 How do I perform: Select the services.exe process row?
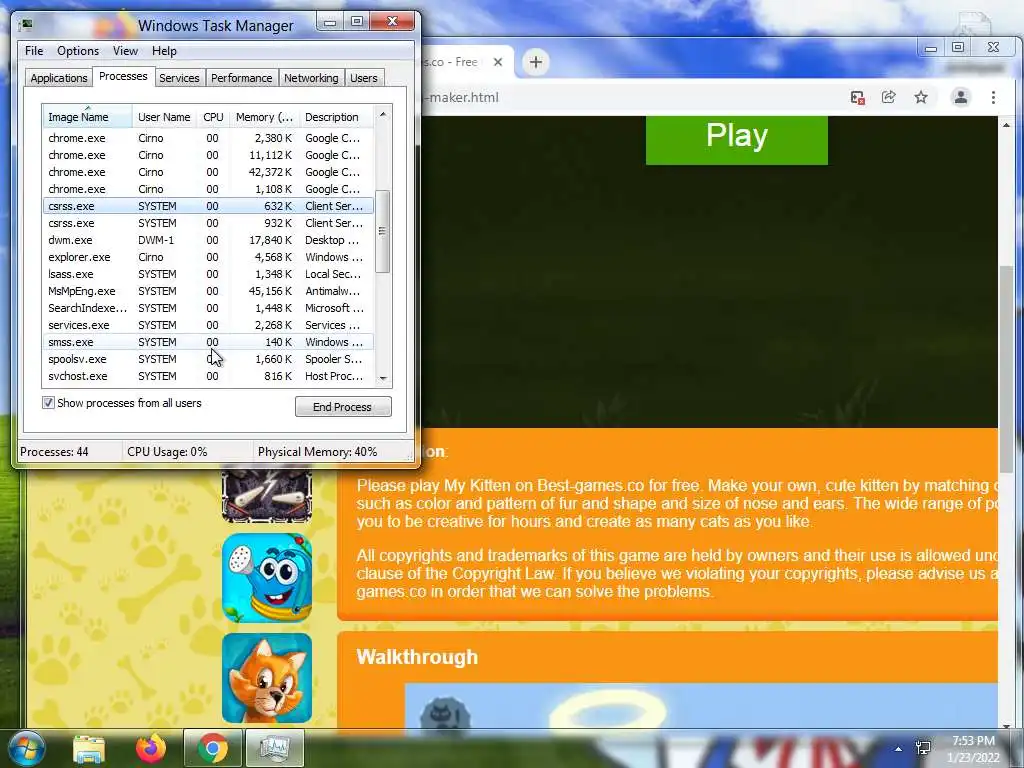[208, 325]
